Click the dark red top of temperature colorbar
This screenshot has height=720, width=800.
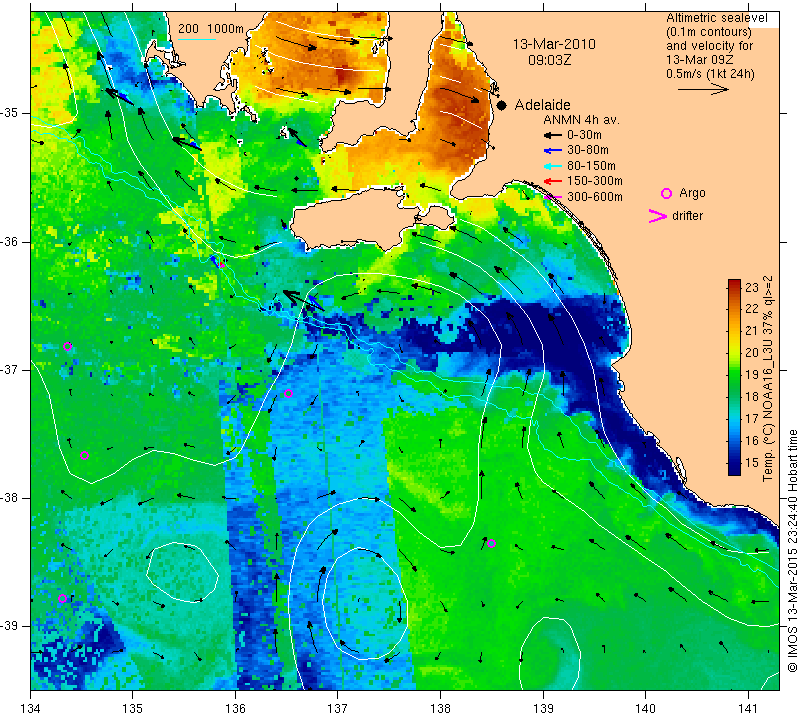(734, 284)
